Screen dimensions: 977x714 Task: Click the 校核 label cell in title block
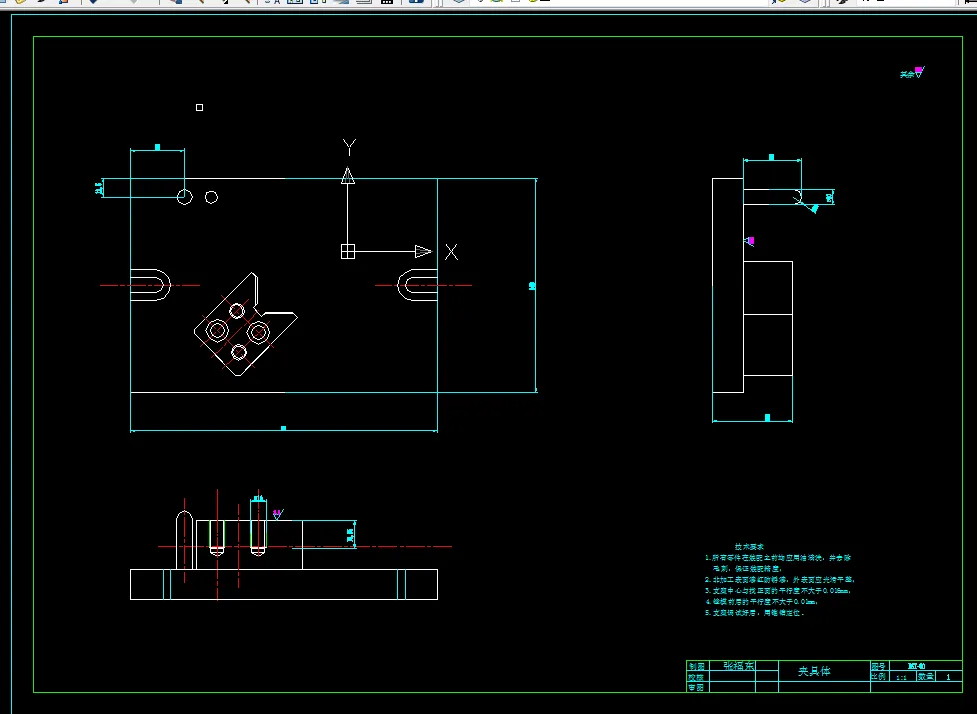[697, 677]
